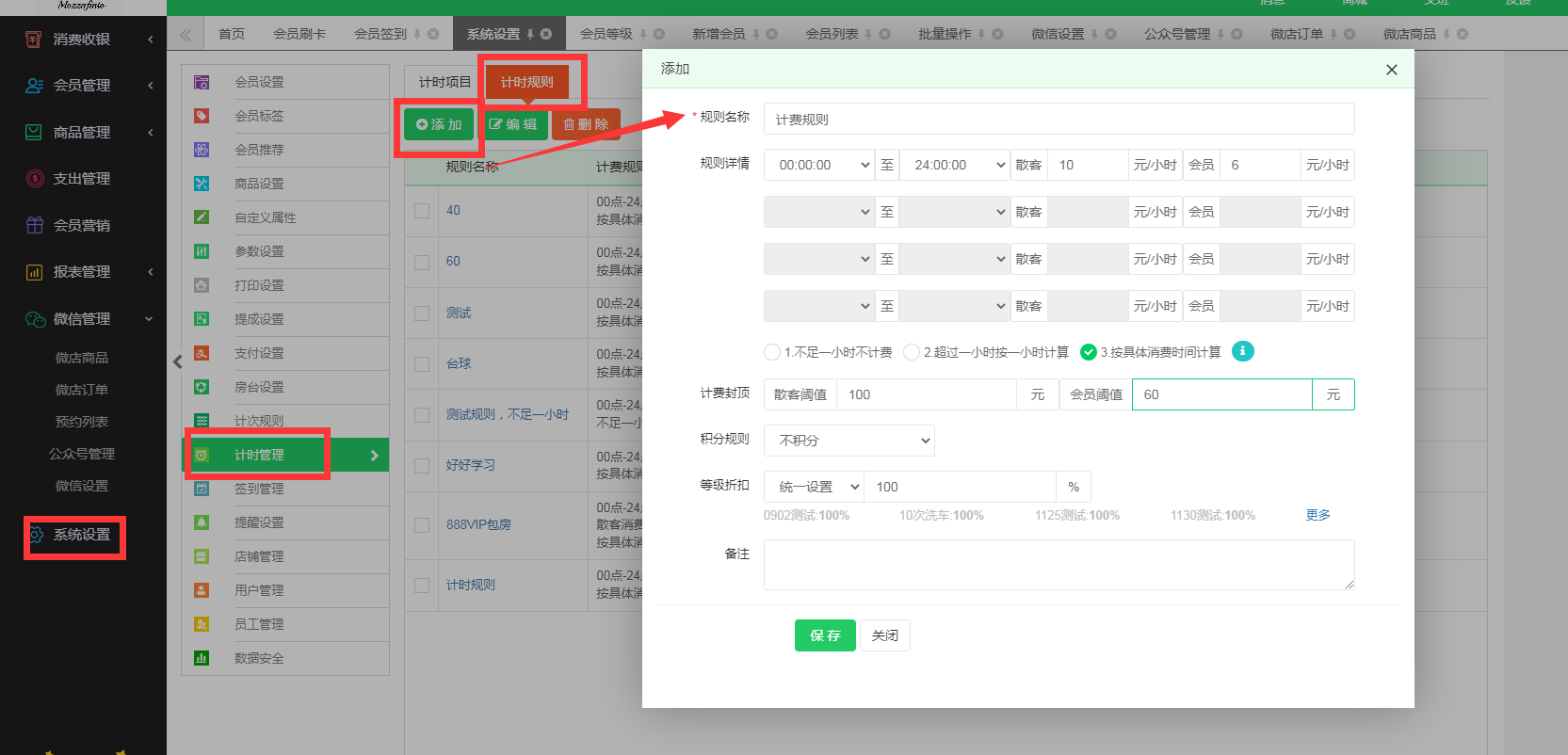Click the green 保存 button
1568x755 pixels.
[x=825, y=635]
